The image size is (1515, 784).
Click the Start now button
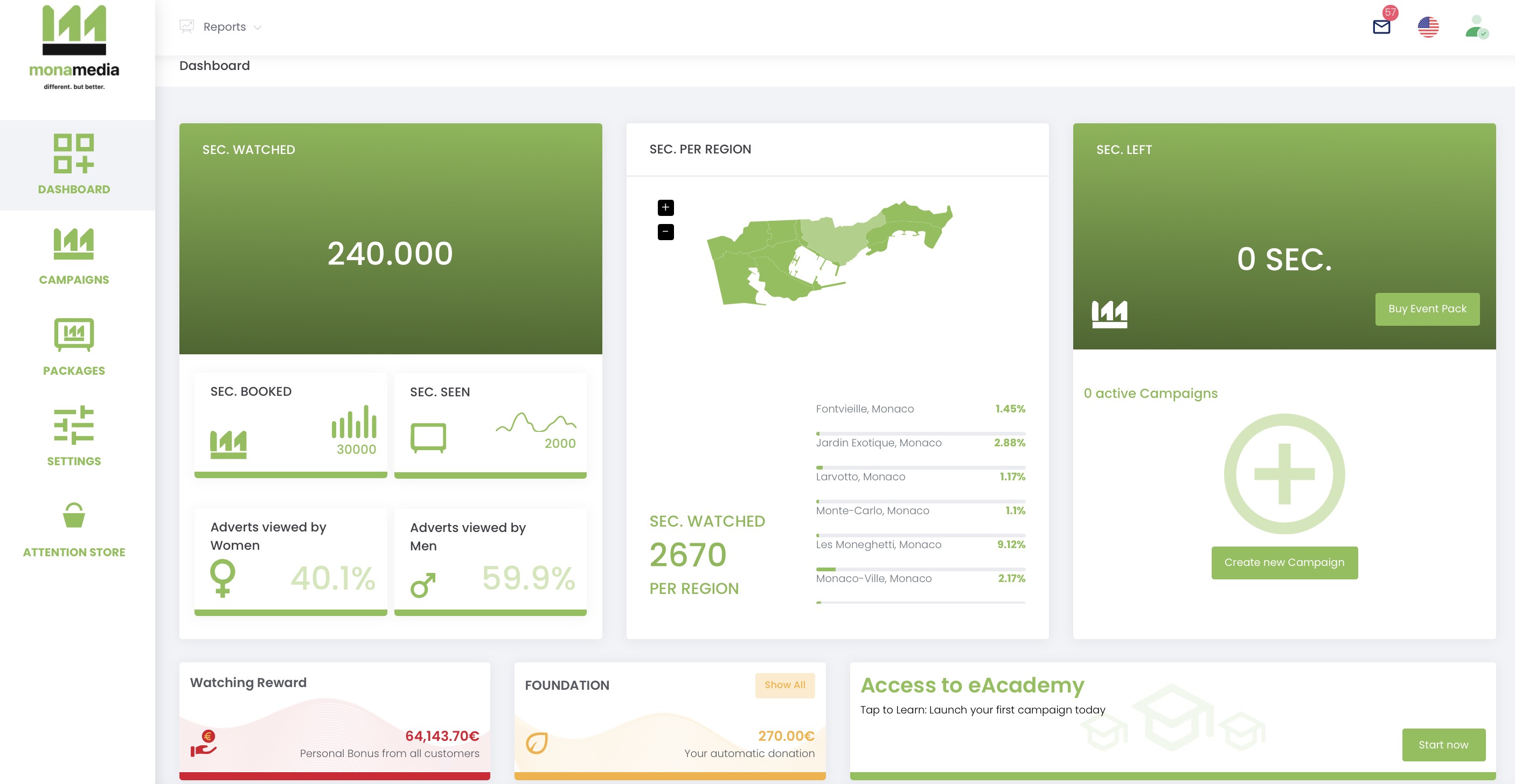[x=1443, y=745]
